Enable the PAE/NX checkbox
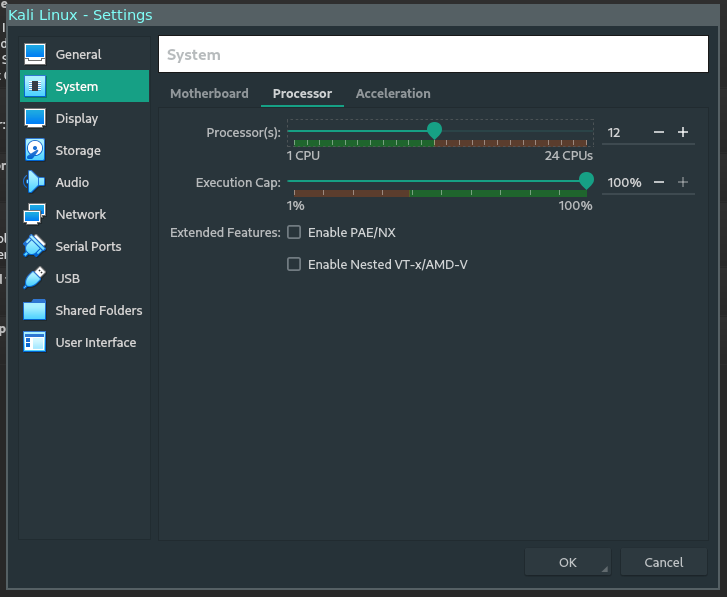Viewport: 727px width, 597px height. tap(294, 232)
